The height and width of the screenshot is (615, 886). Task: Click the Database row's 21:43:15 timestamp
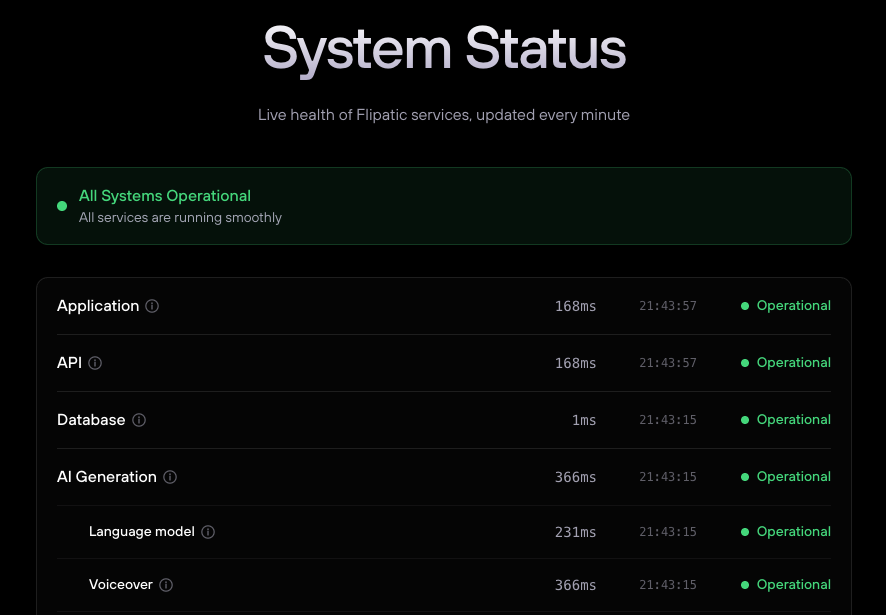coord(668,420)
